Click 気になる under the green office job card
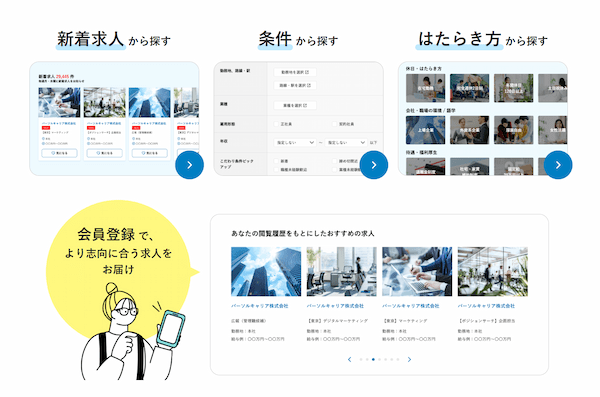 coord(104,153)
